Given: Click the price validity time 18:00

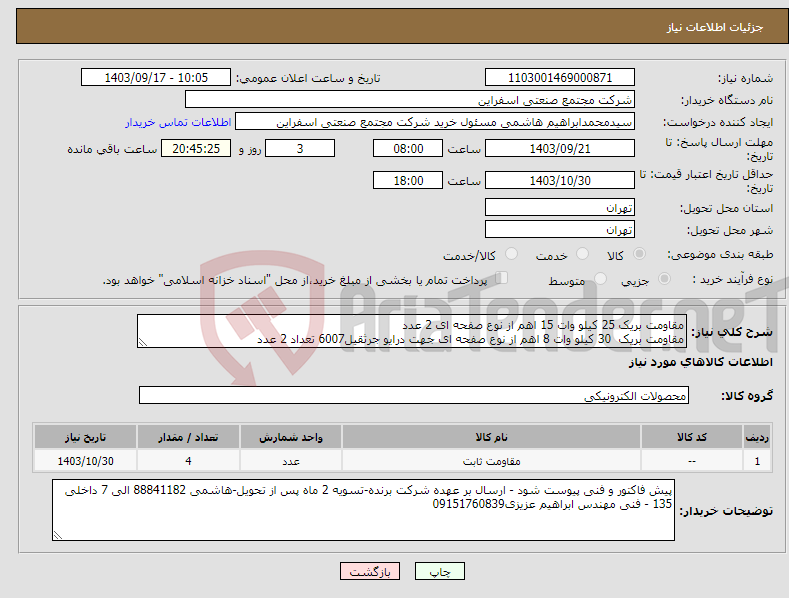Looking at the screenshot, I should tap(408, 180).
